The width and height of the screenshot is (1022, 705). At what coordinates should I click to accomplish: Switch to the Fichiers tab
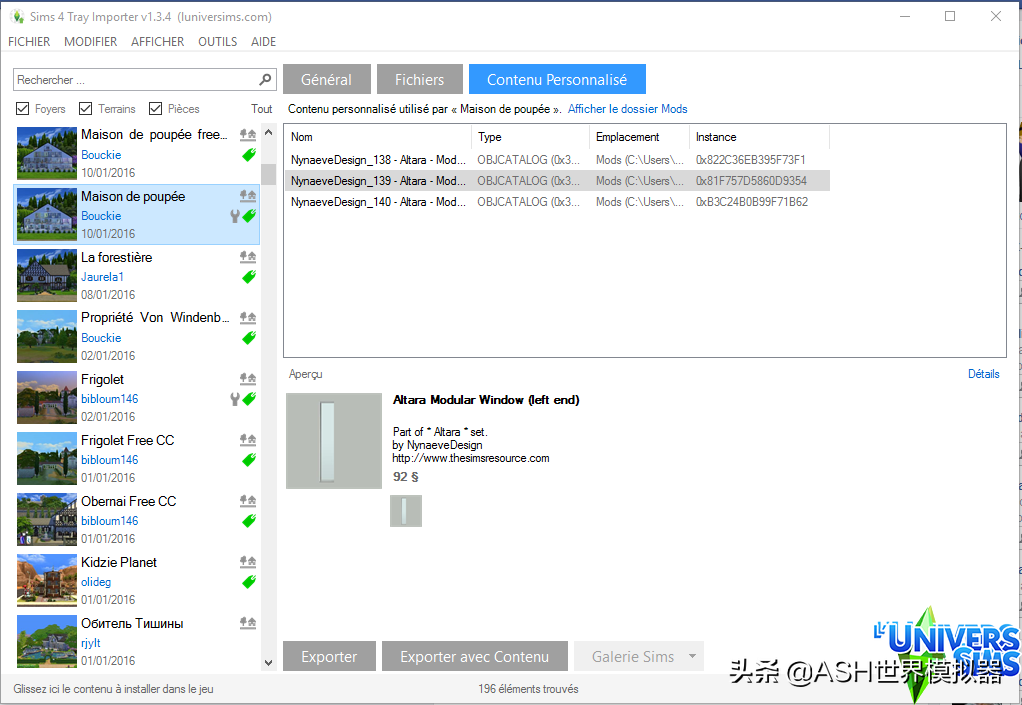420,79
